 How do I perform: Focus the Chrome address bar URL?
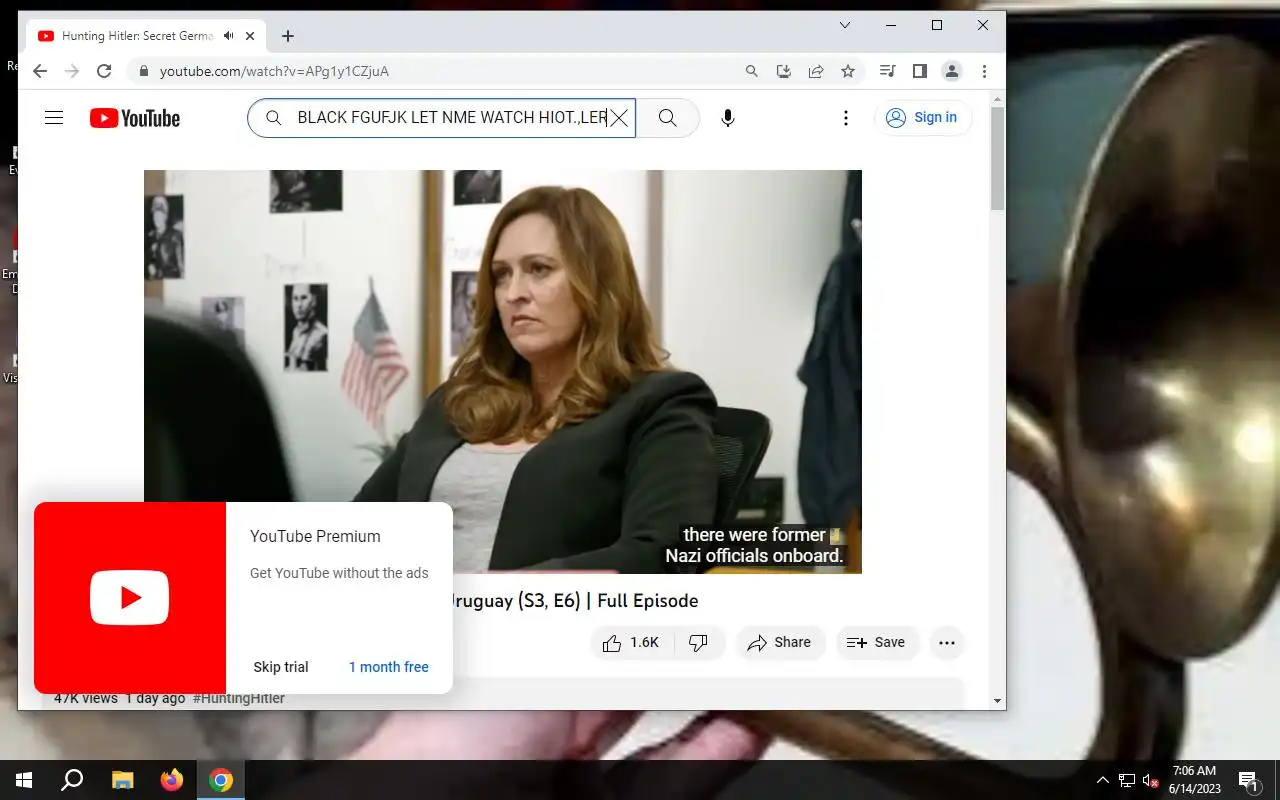274,71
